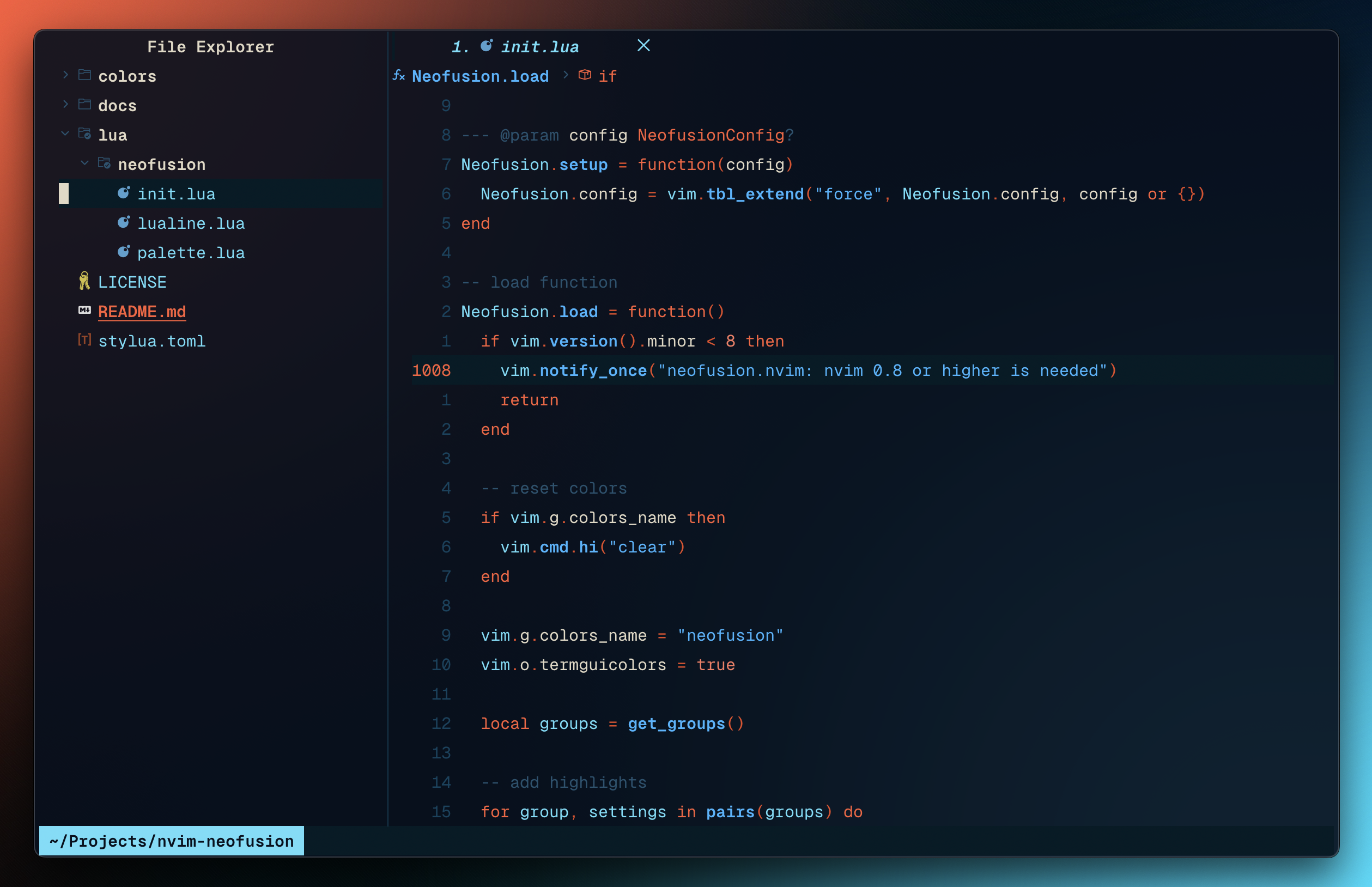Open stylua.toml in the explorer

pos(151,341)
